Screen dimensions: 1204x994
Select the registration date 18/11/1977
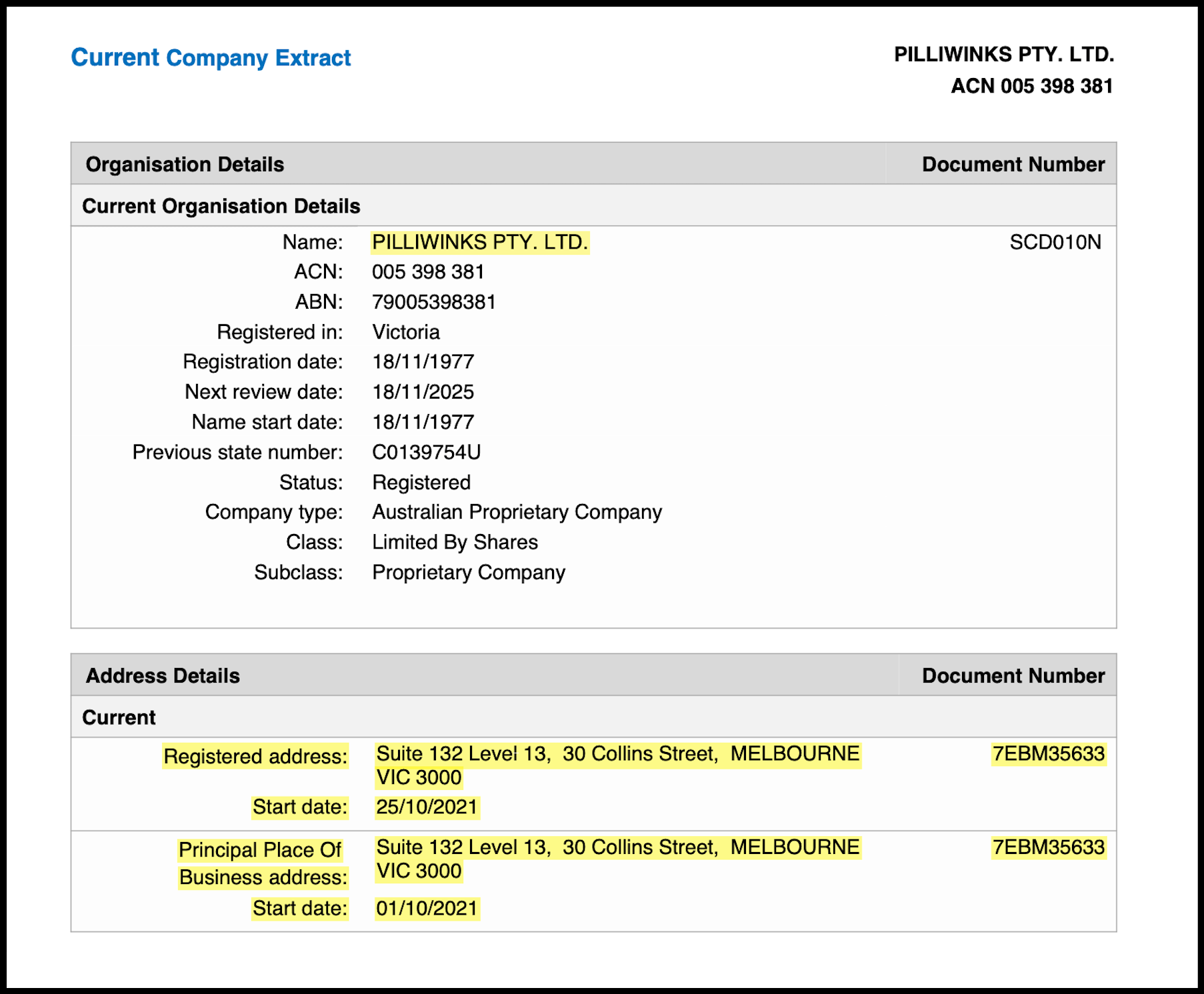point(423,362)
